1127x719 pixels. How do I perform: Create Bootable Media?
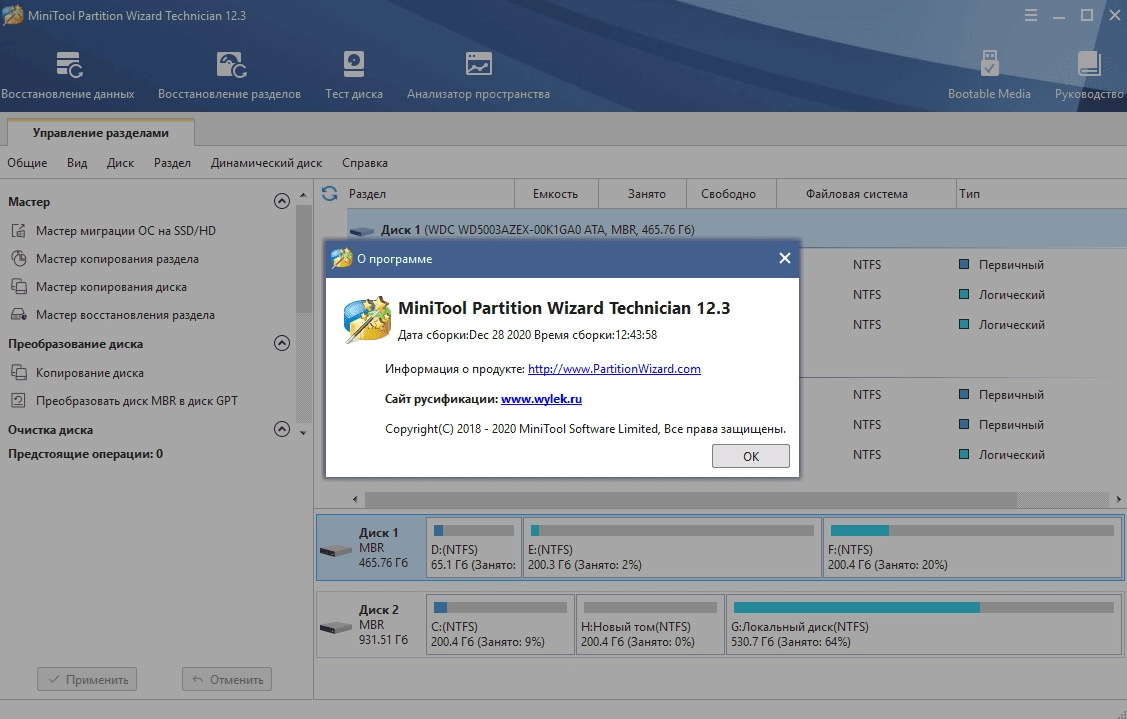989,75
